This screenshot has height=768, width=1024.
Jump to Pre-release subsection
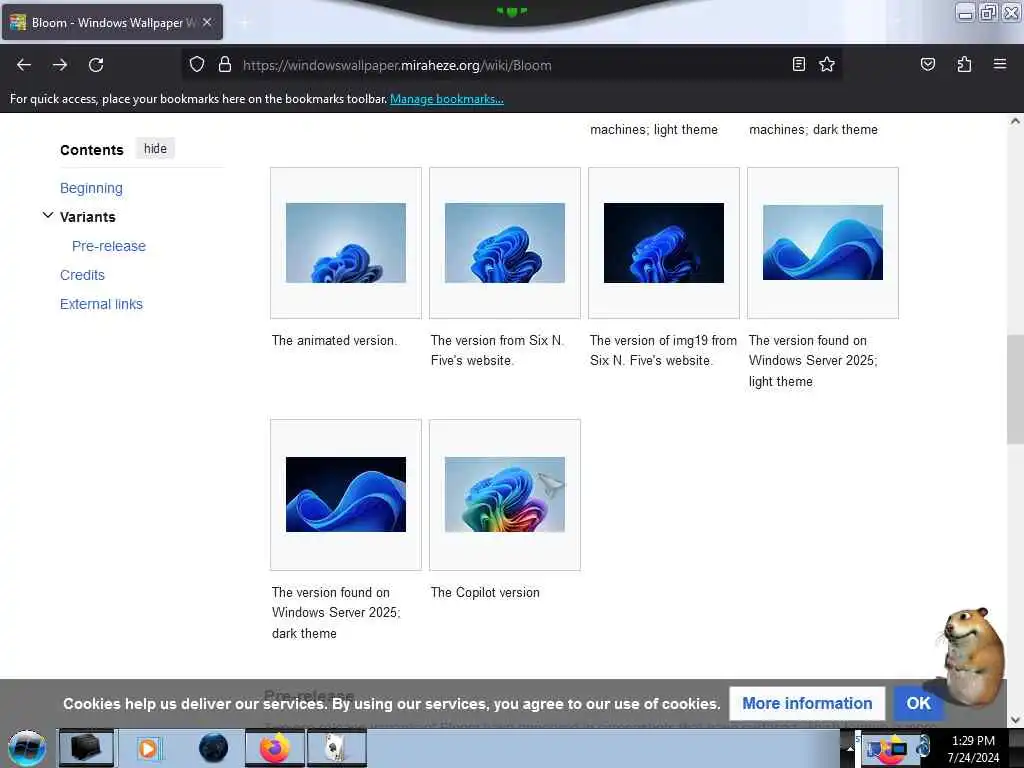[109, 246]
